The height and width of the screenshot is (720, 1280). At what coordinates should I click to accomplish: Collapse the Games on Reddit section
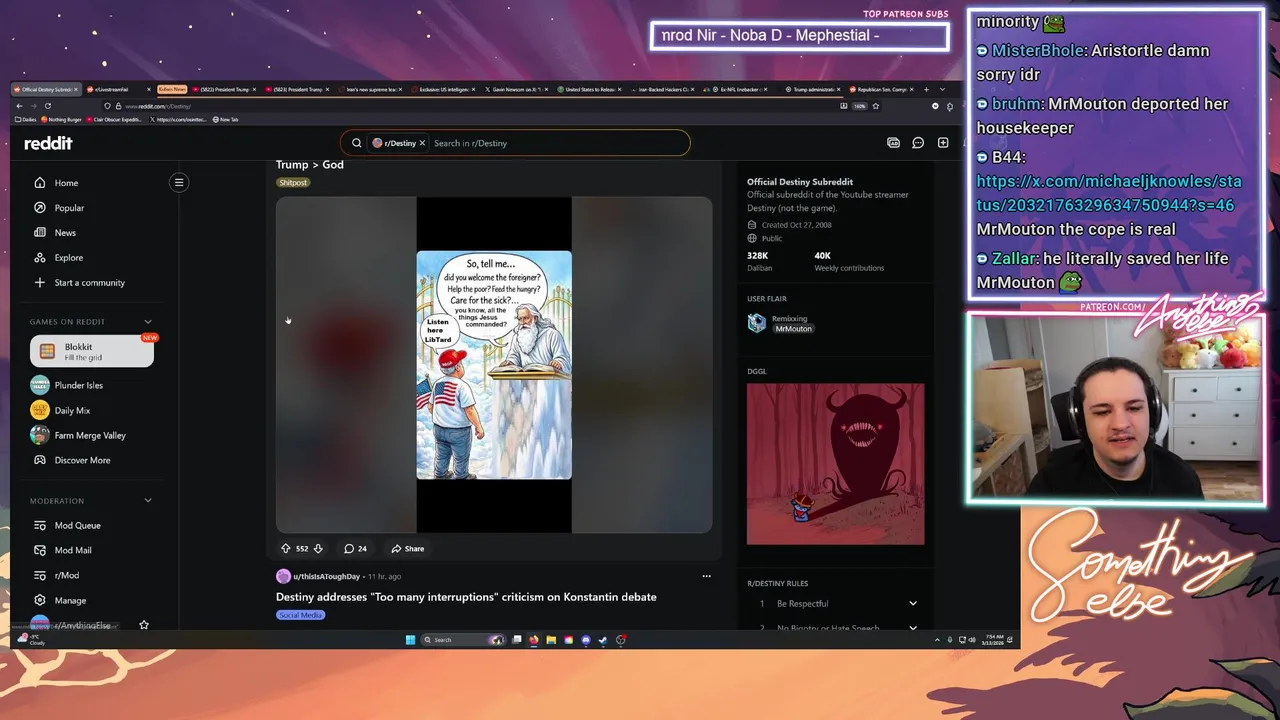148,322
